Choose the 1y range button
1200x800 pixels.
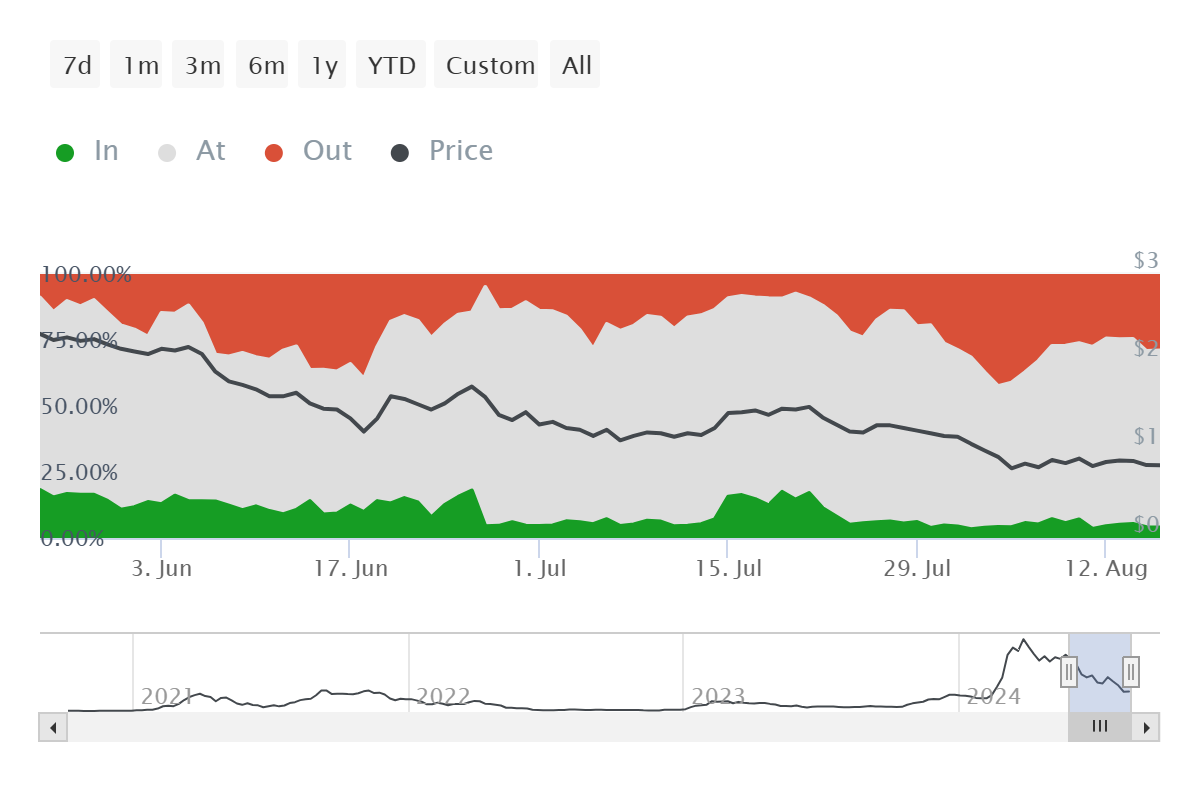point(322,65)
